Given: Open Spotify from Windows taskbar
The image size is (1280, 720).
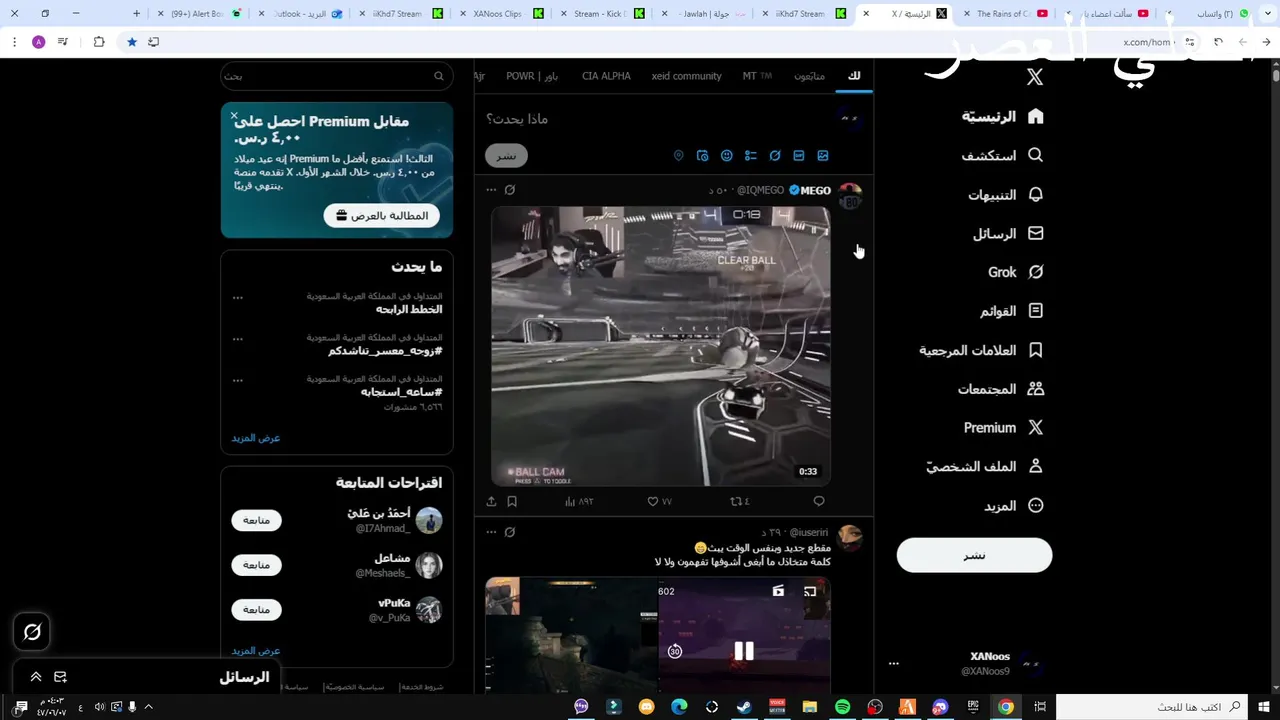Looking at the screenshot, I should pos(842,707).
